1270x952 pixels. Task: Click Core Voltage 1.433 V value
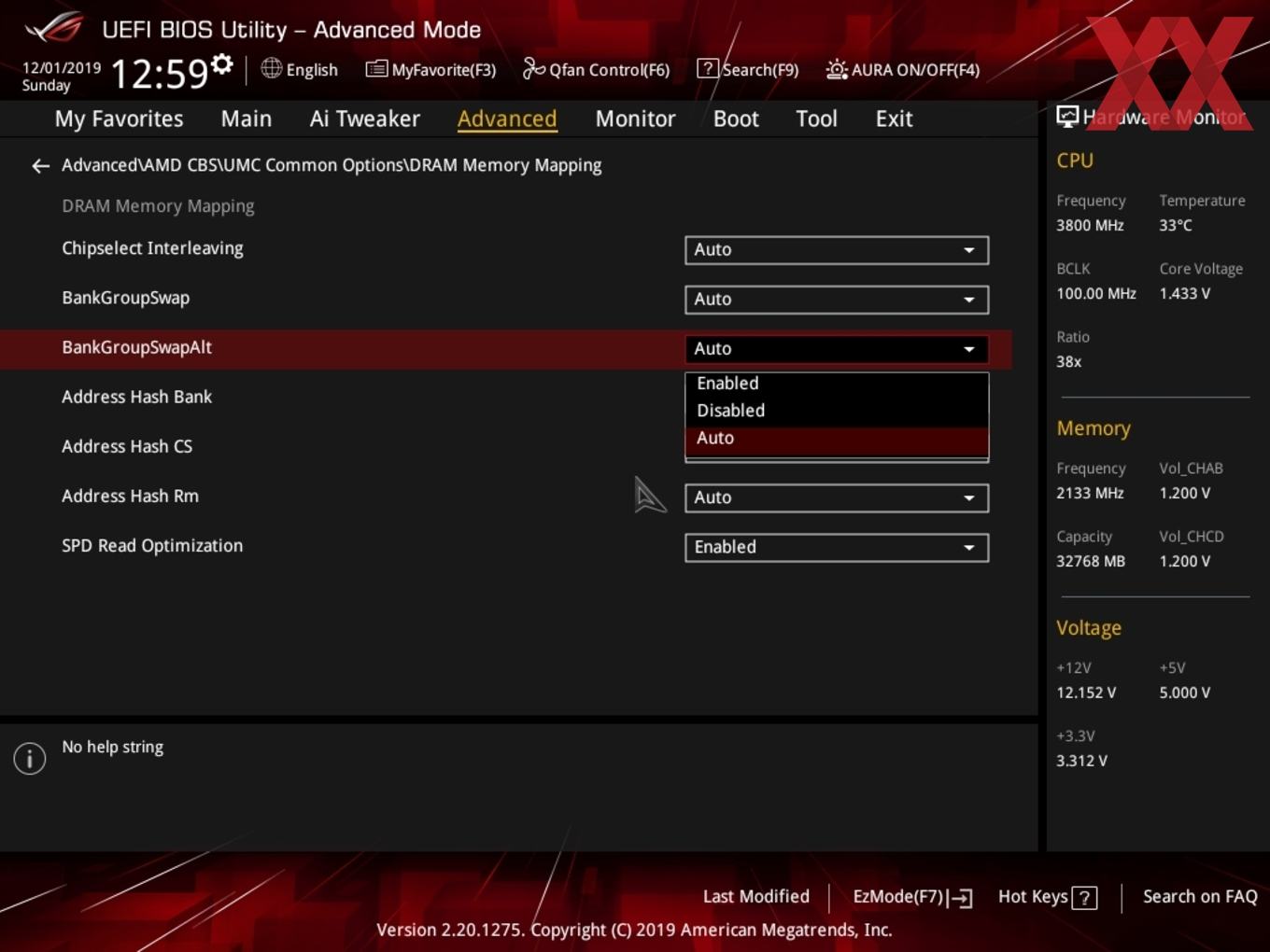pos(1184,294)
